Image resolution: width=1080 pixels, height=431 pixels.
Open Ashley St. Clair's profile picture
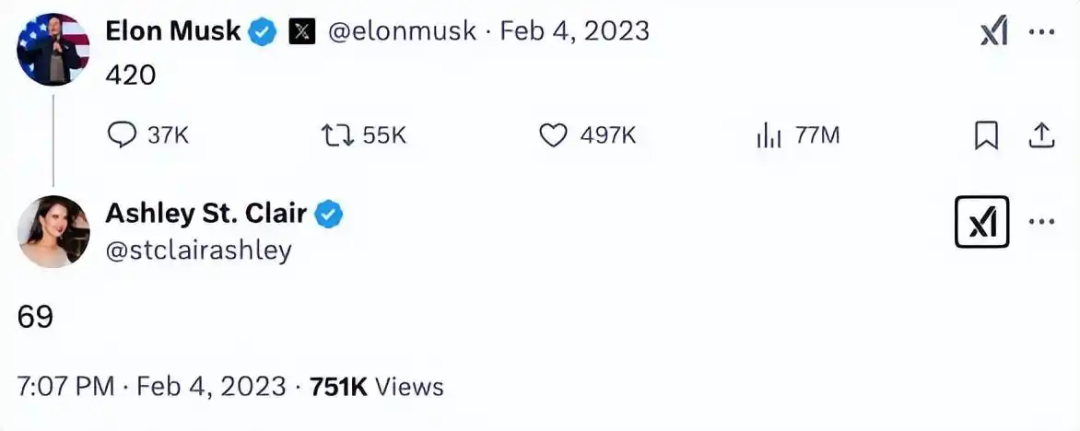pyautogui.click(x=54, y=231)
